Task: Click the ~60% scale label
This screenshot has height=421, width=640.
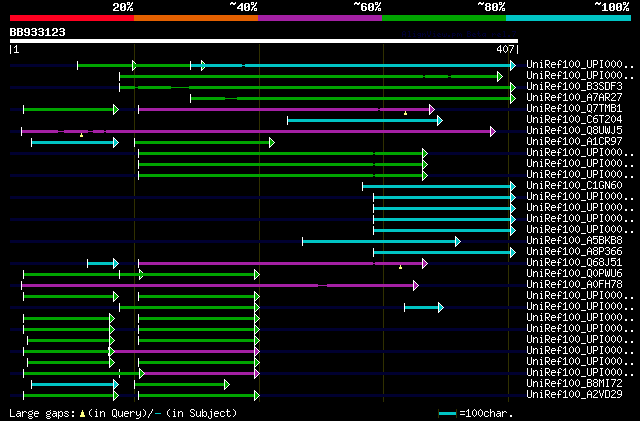Action: [x=367, y=7]
